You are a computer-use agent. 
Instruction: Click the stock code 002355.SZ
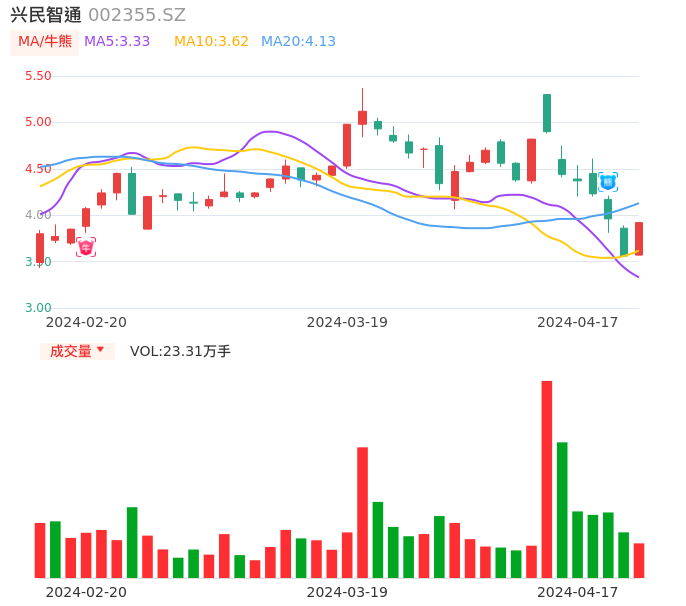pos(137,15)
